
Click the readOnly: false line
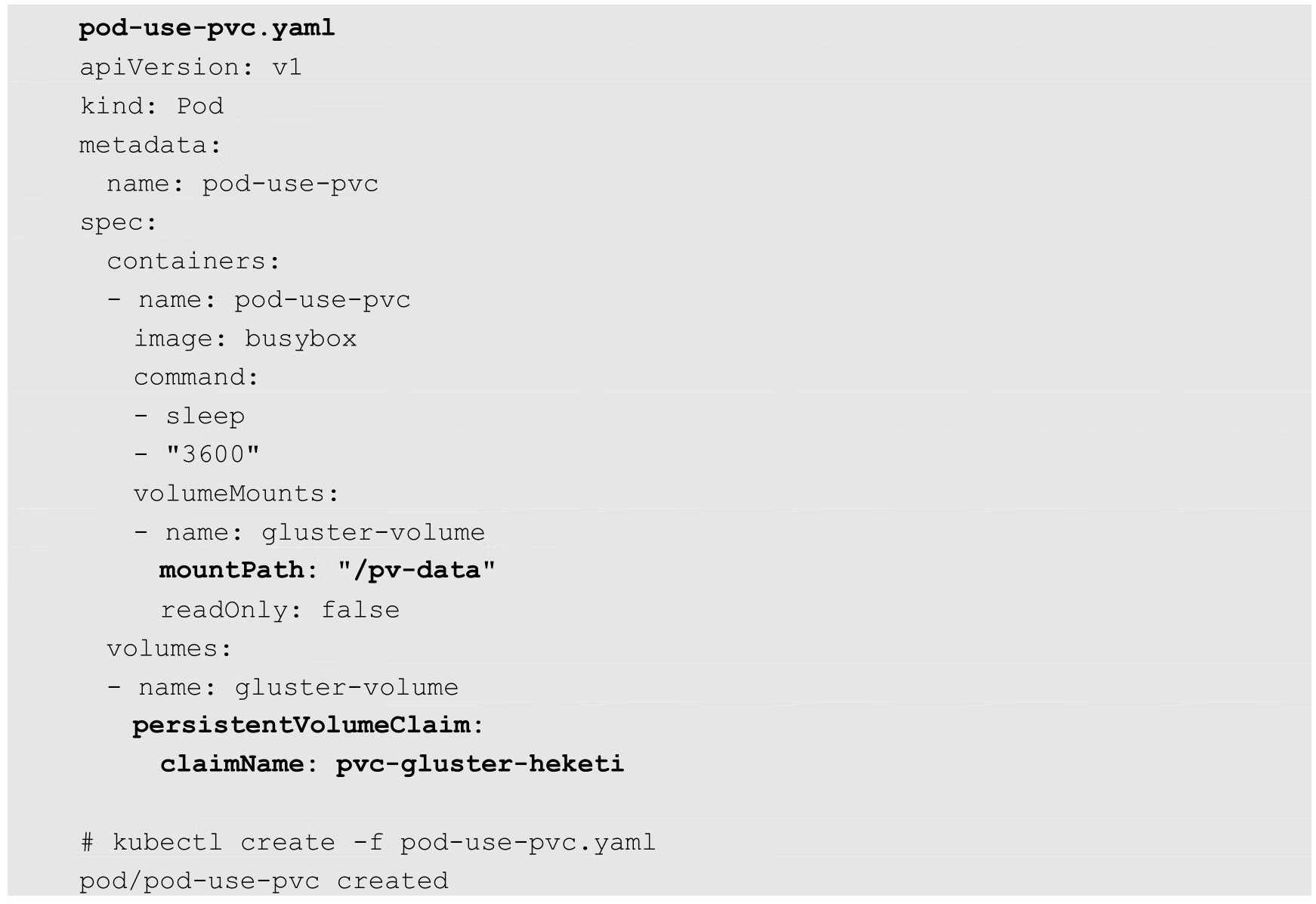[x=280, y=610]
